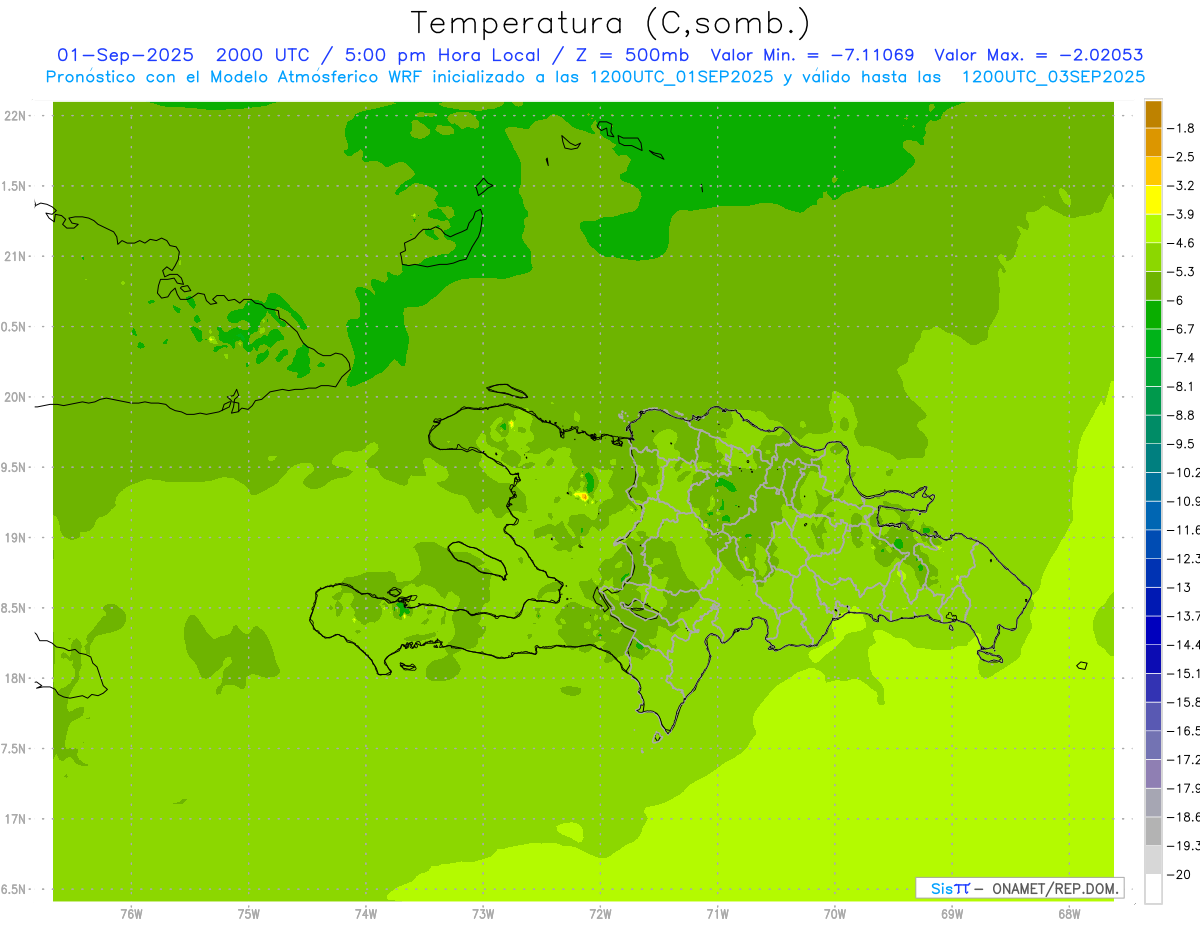The height and width of the screenshot is (927, 1200).
Task: Select the blue swatch between -13 and -13.7
Action: coord(1153,601)
